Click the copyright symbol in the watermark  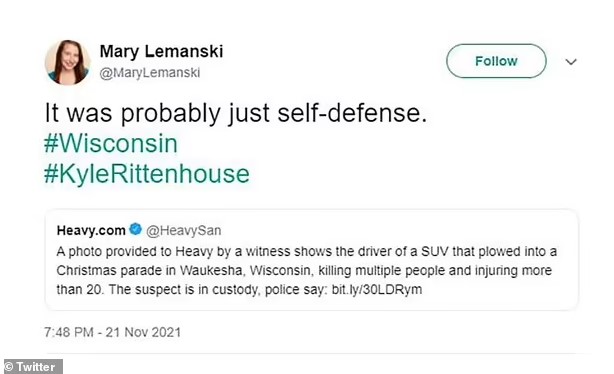9,367
